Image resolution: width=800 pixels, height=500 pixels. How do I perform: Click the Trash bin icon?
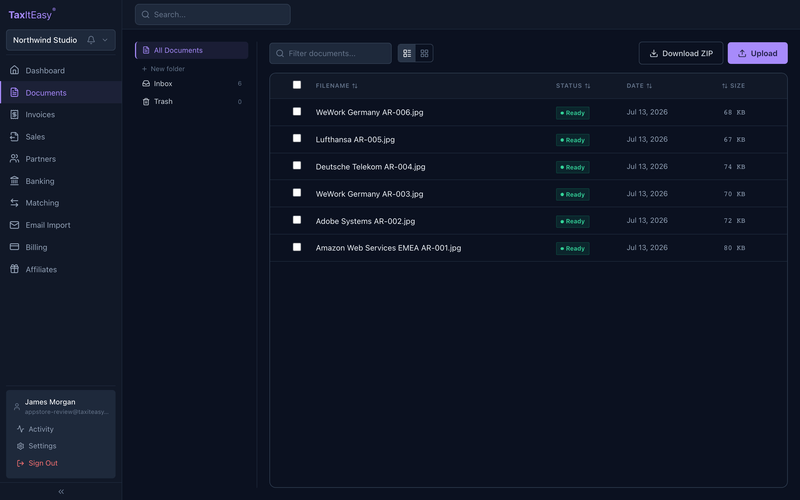tap(146, 102)
